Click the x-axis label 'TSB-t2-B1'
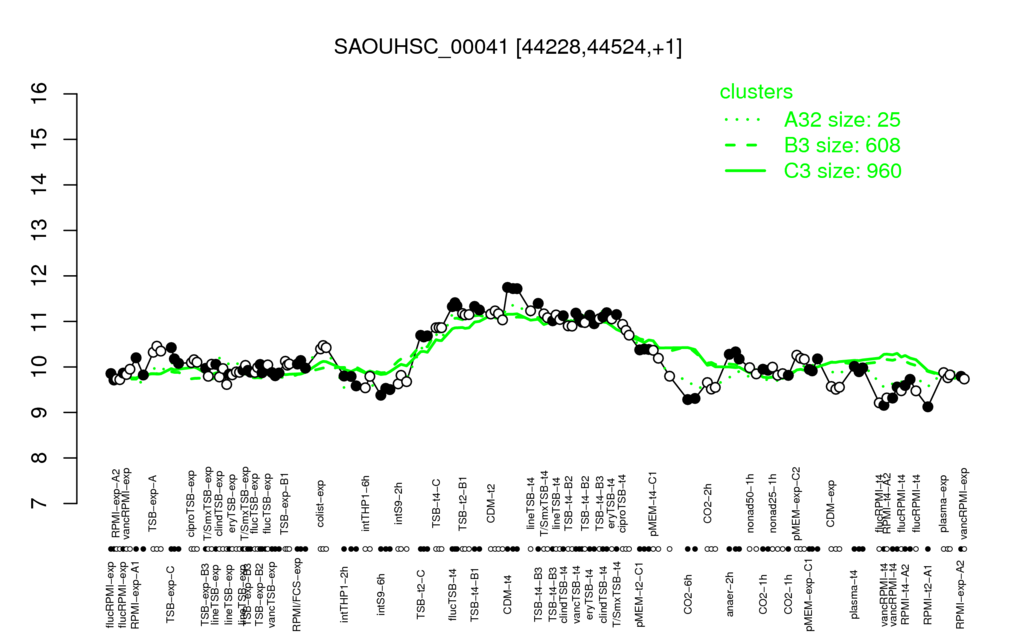 point(463,502)
